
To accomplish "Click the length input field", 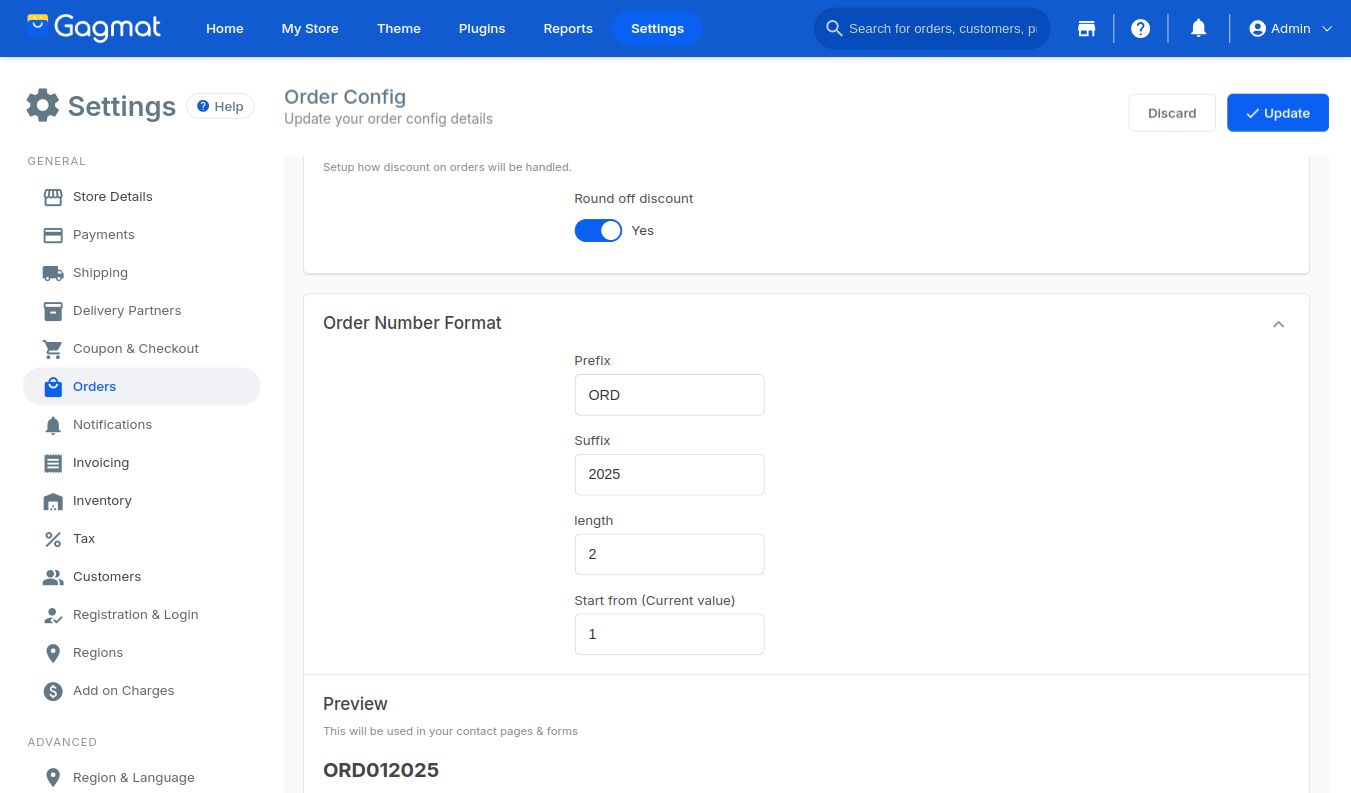I will (x=669, y=554).
